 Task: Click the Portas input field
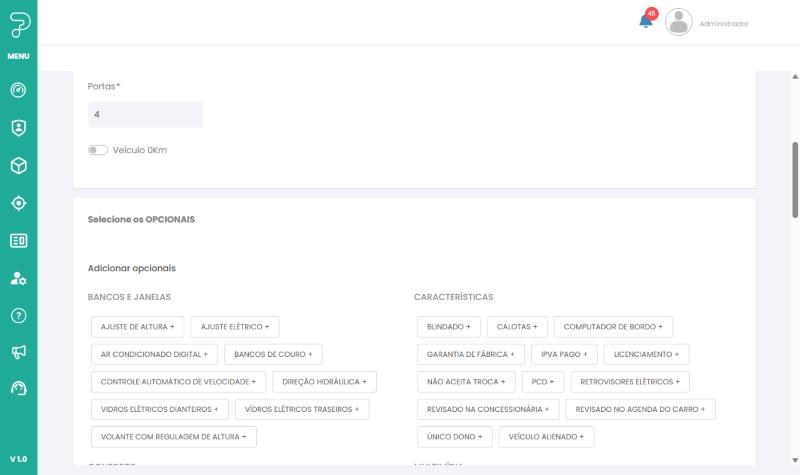145,114
